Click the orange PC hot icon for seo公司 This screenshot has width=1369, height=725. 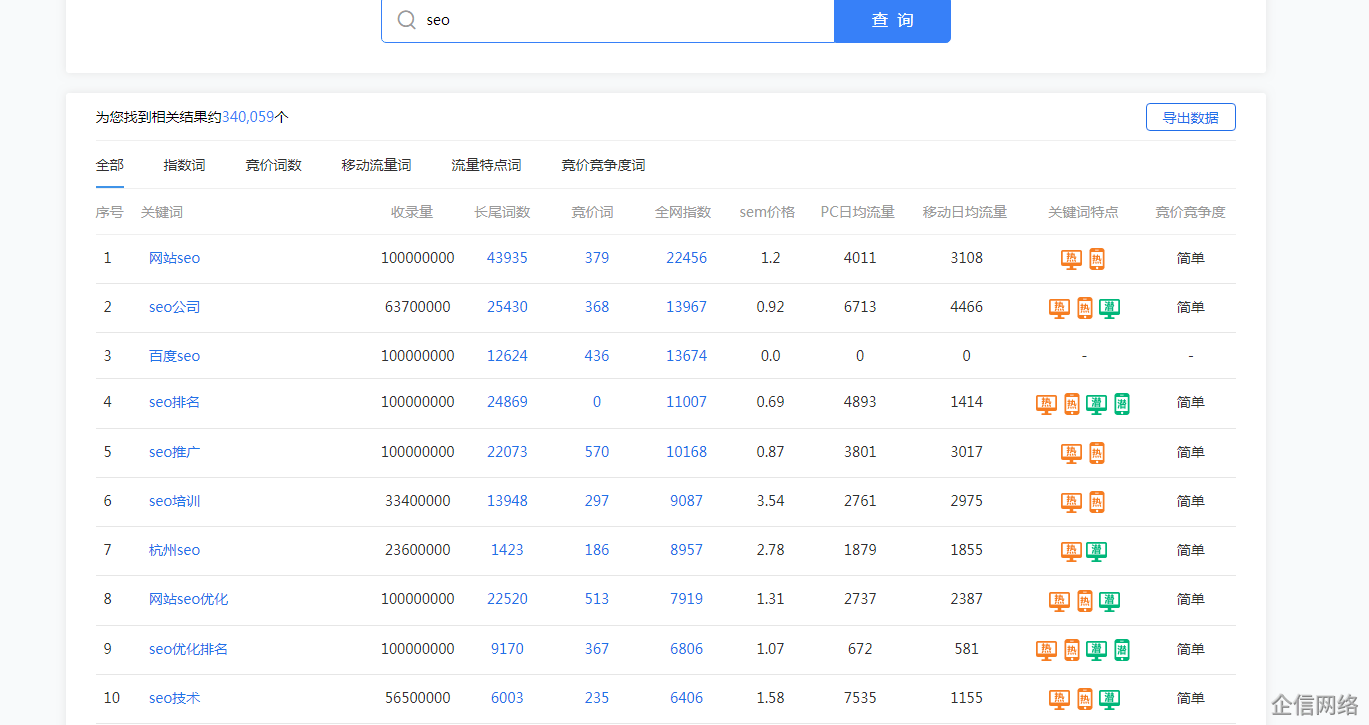(1059, 308)
